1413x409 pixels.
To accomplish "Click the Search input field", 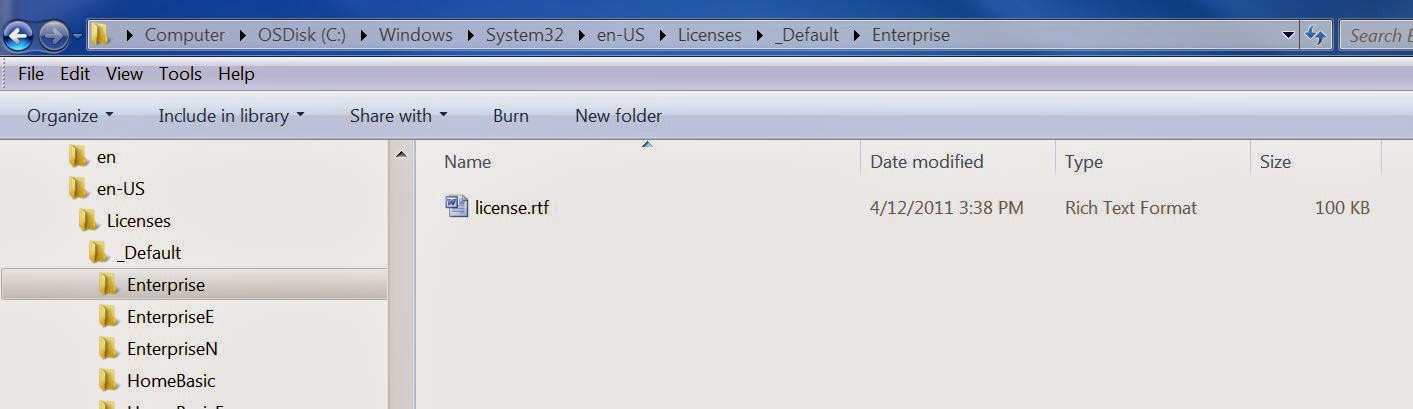I will click(x=1375, y=35).
